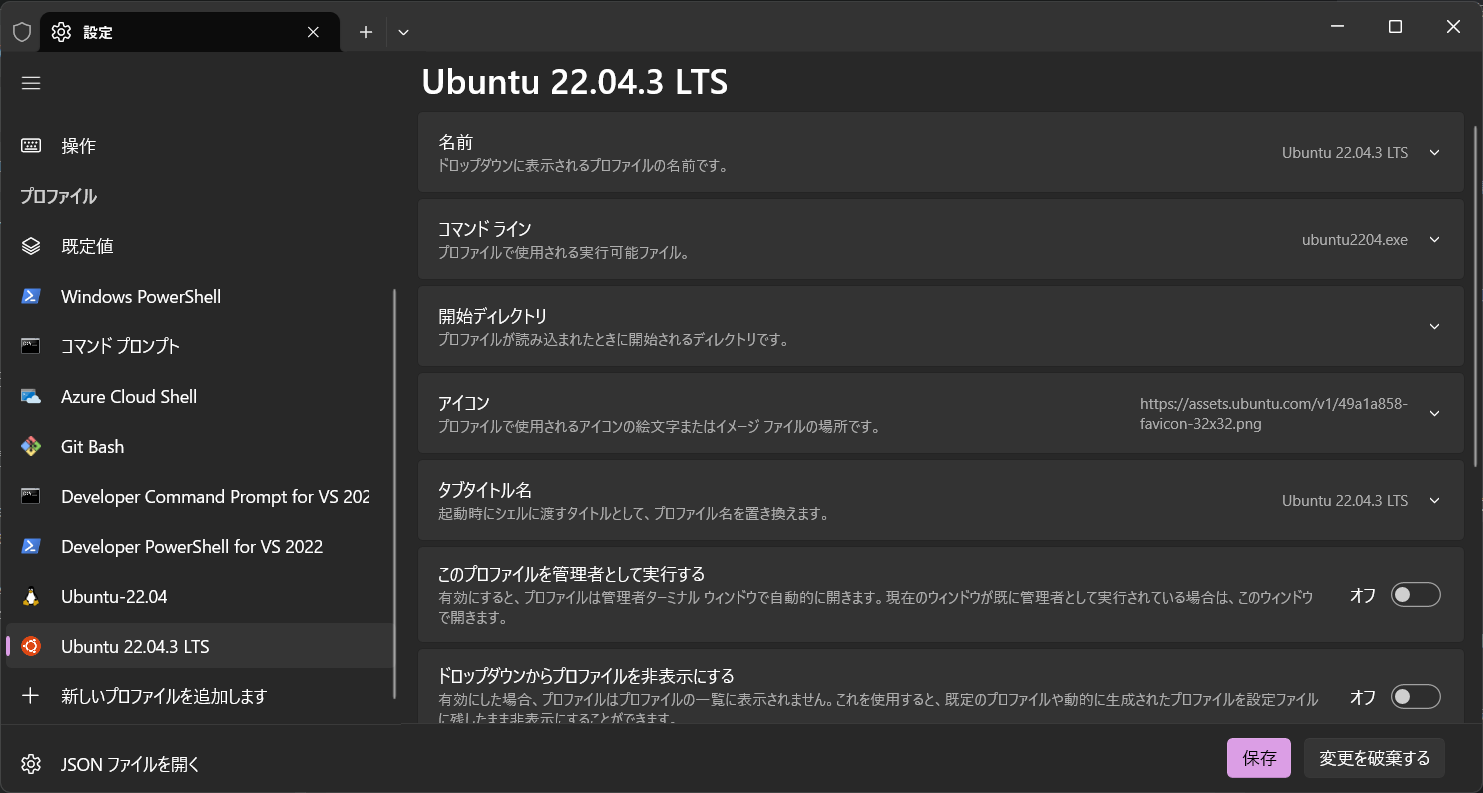
Task: Click 新しいプロファイルを追加します
Action: click(x=200, y=696)
